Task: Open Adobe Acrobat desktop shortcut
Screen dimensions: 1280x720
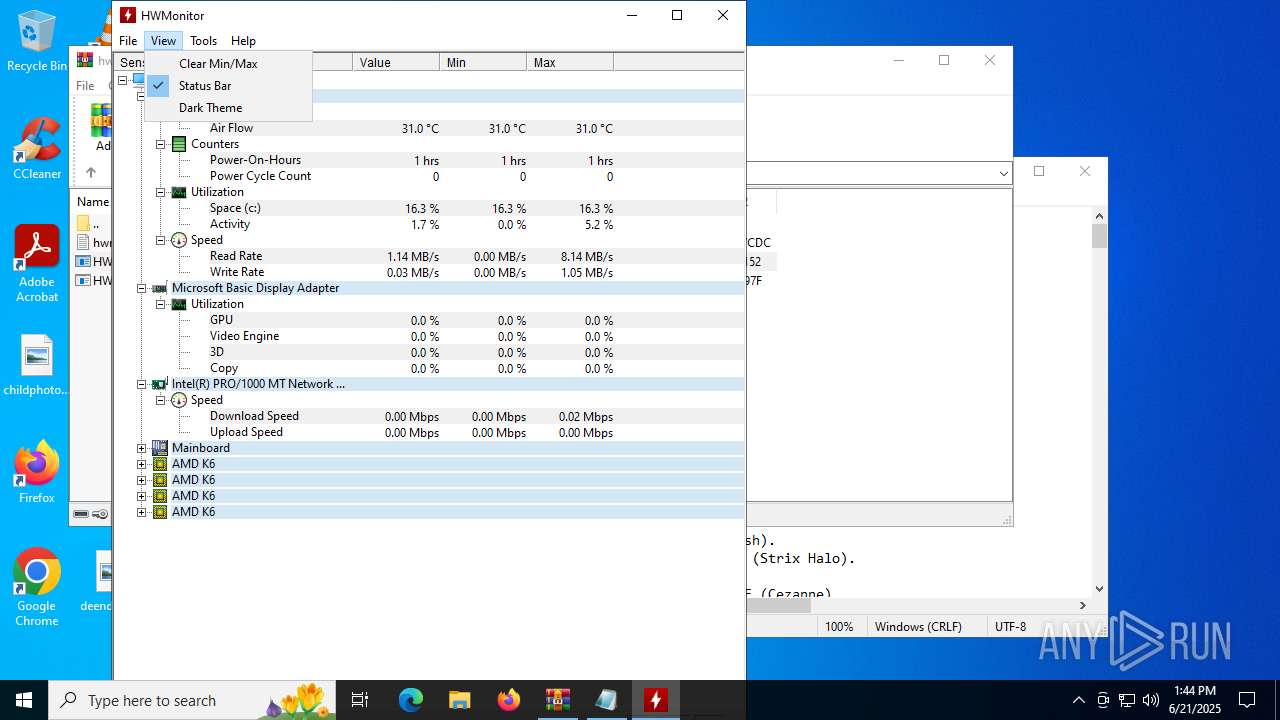Action: click(x=37, y=264)
